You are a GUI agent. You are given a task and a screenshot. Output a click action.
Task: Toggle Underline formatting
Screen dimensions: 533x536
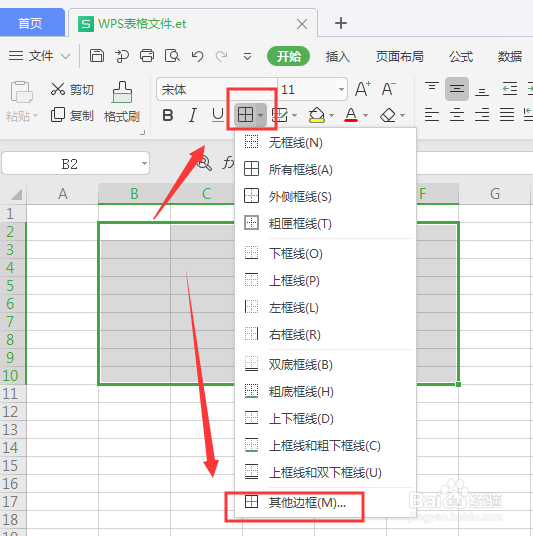[218, 115]
